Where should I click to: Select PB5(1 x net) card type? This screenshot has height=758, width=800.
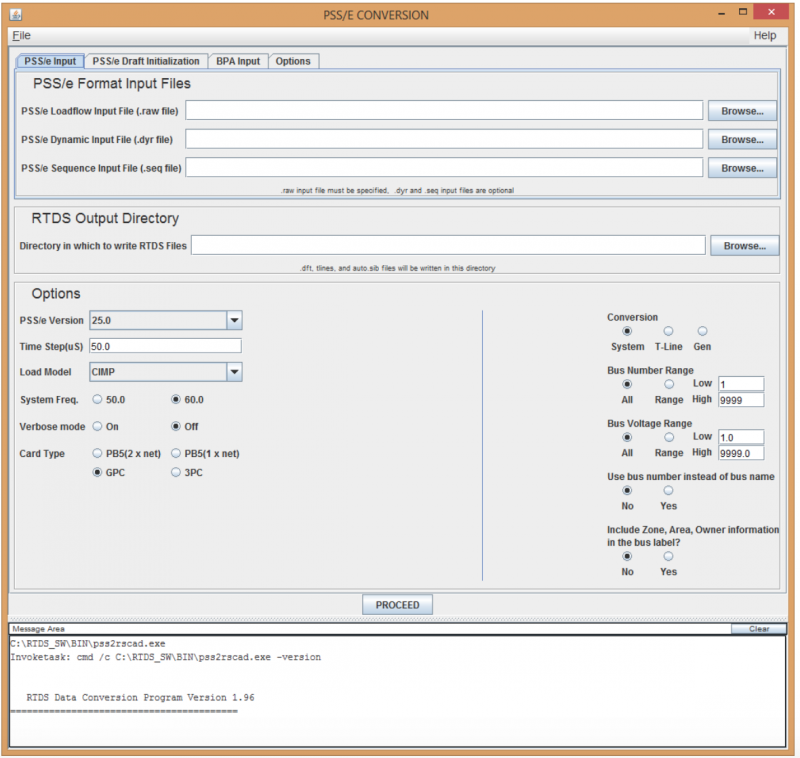point(176,453)
